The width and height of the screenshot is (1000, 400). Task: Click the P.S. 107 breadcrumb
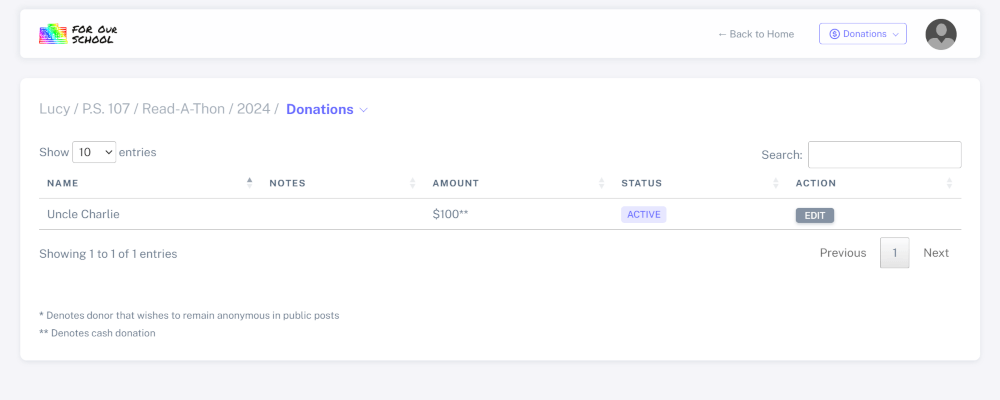coord(106,109)
